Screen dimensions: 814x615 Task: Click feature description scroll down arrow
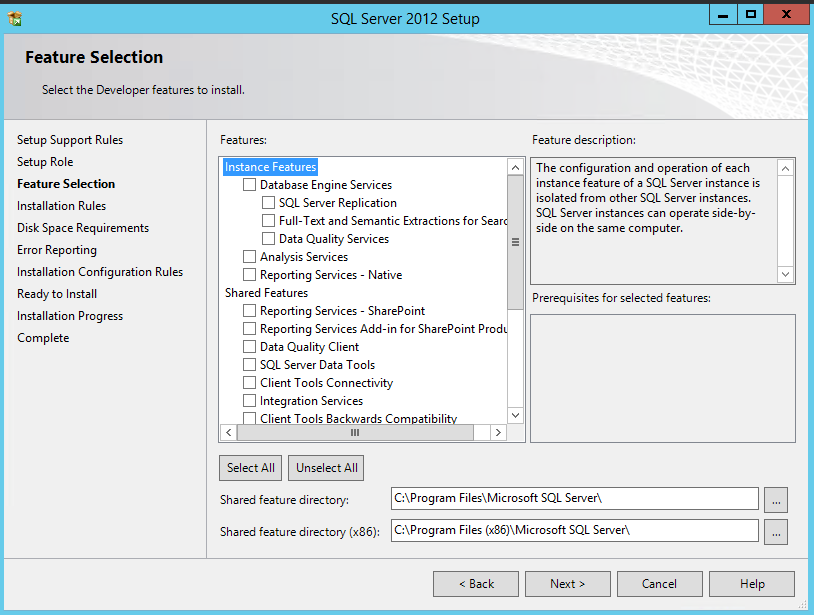click(x=785, y=274)
